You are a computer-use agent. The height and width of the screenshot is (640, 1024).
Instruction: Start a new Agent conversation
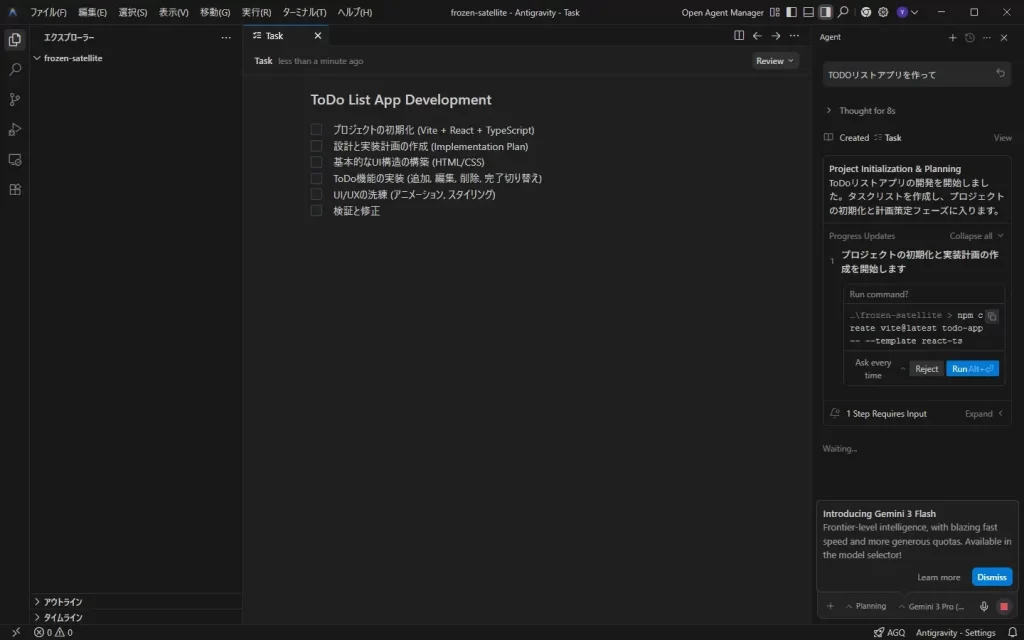pyautogui.click(x=952, y=38)
